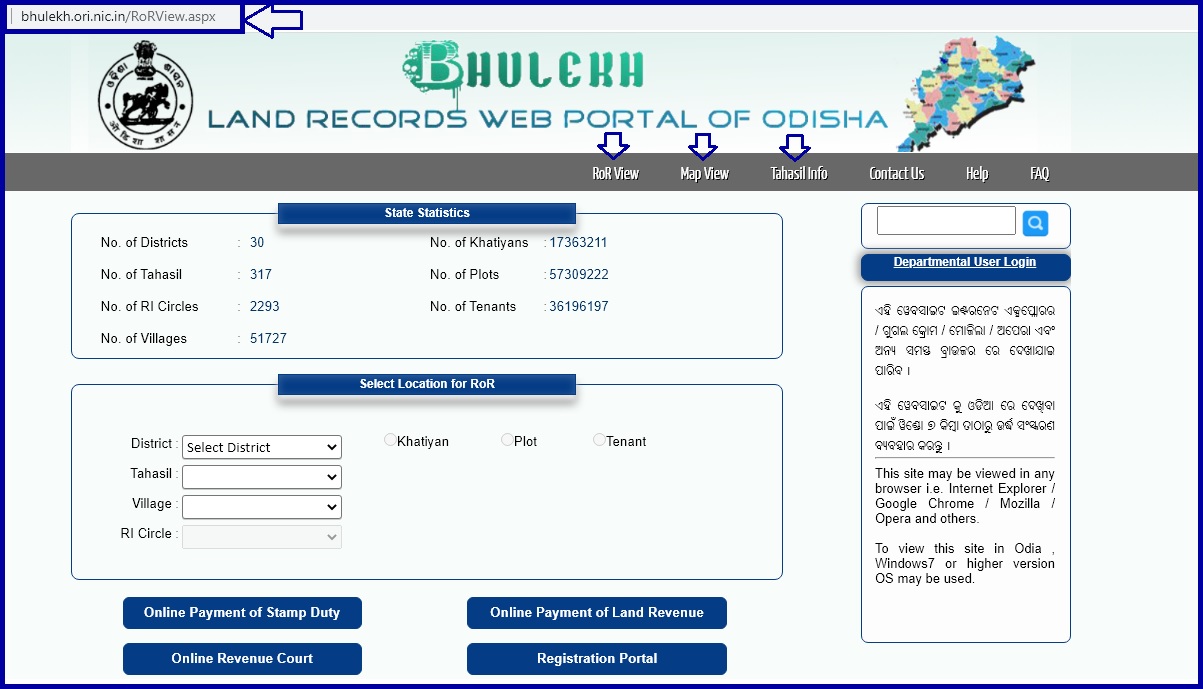Open the Departmental User Login link
The width and height of the screenshot is (1203, 689).
click(964, 263)
